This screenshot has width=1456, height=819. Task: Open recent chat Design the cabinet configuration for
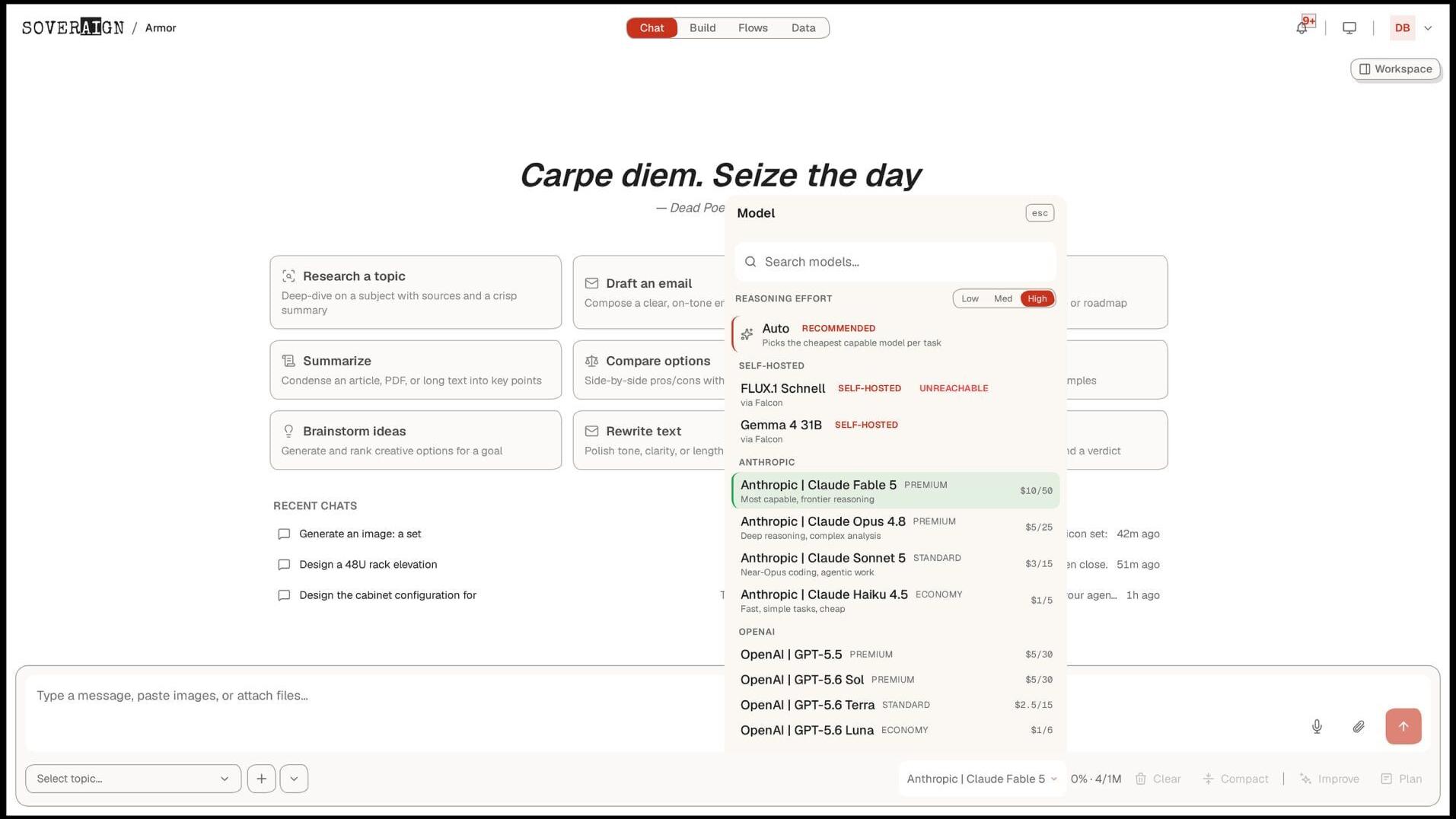(387, 595)
